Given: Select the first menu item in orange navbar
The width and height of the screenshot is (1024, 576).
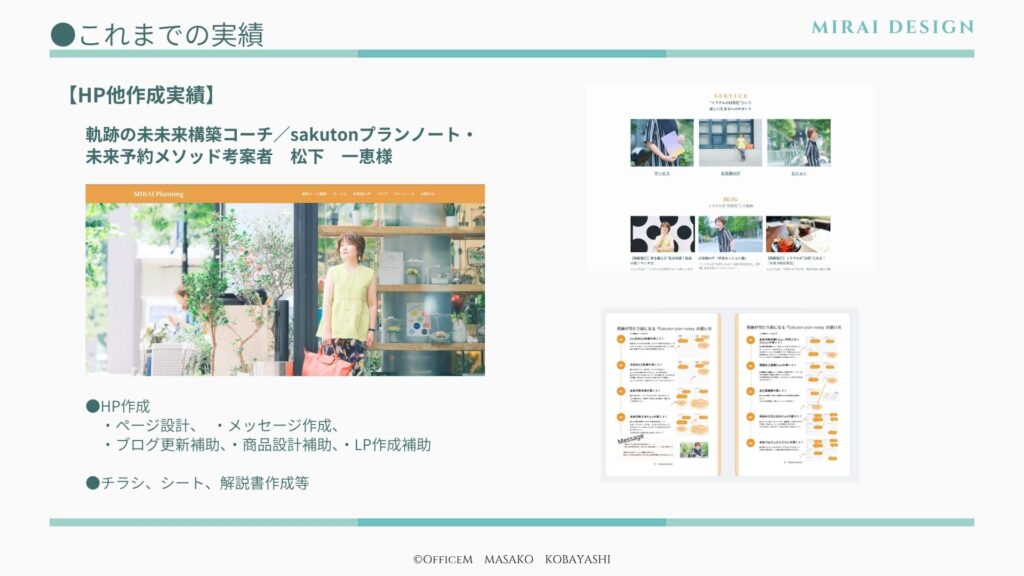Looking at the screenshot, I should [315, 193].
